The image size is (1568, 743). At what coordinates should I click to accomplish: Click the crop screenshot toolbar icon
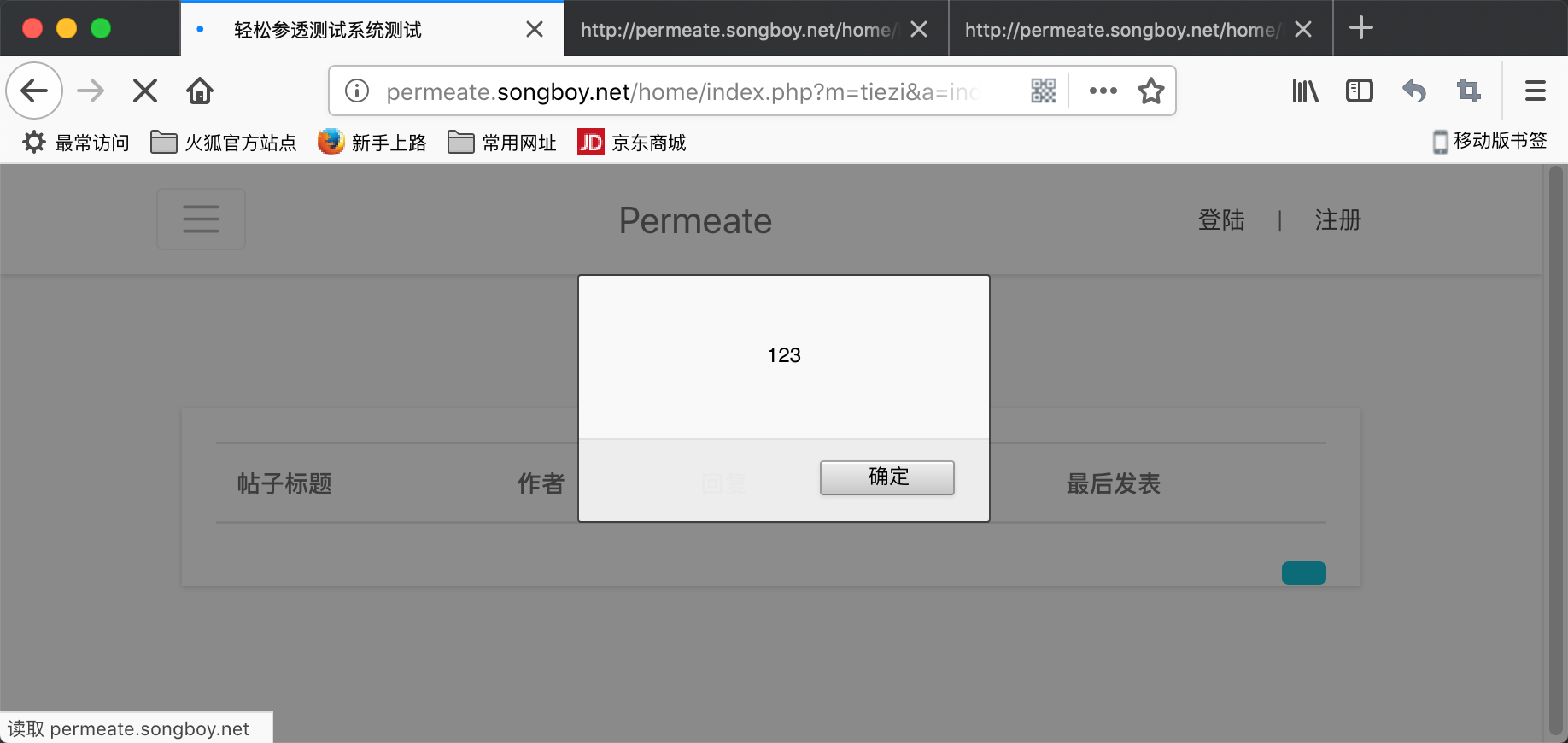pyautogui.click(x=1468, y=91)
